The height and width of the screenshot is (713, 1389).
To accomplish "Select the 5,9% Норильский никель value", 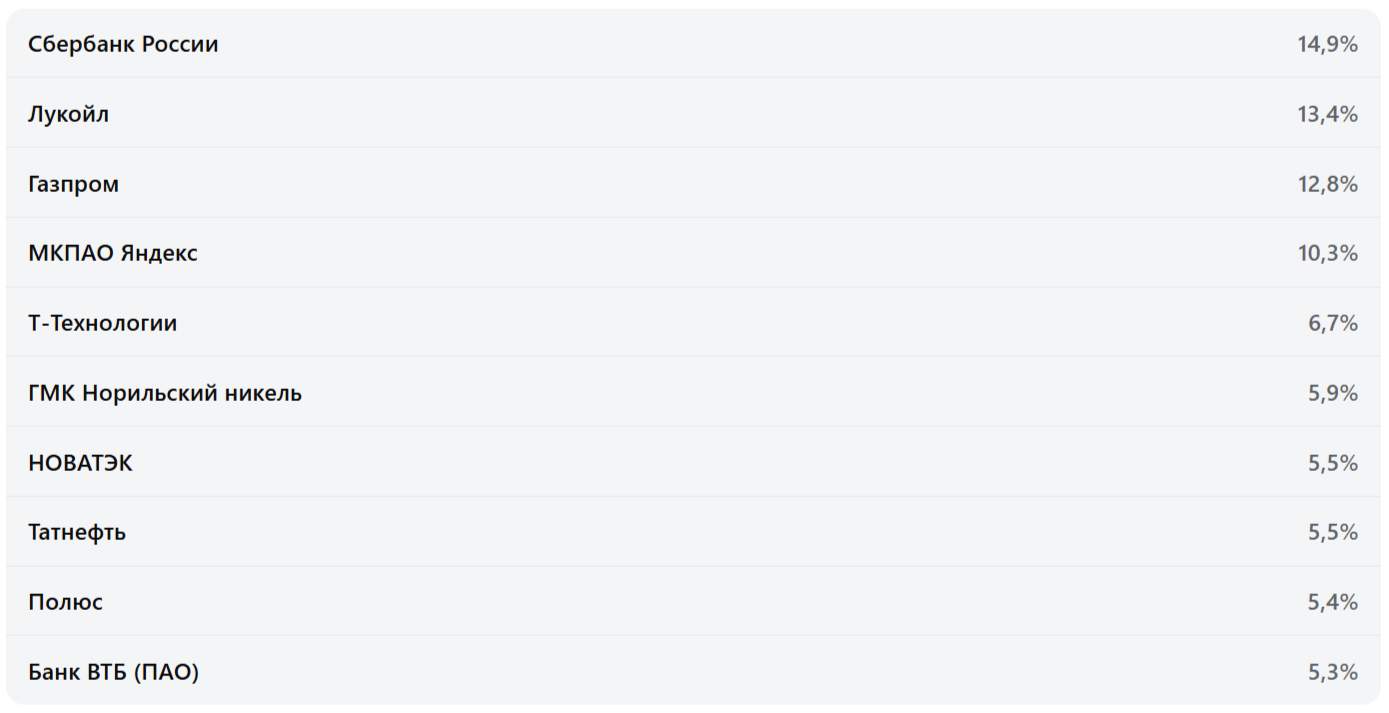I will 1332,393.
